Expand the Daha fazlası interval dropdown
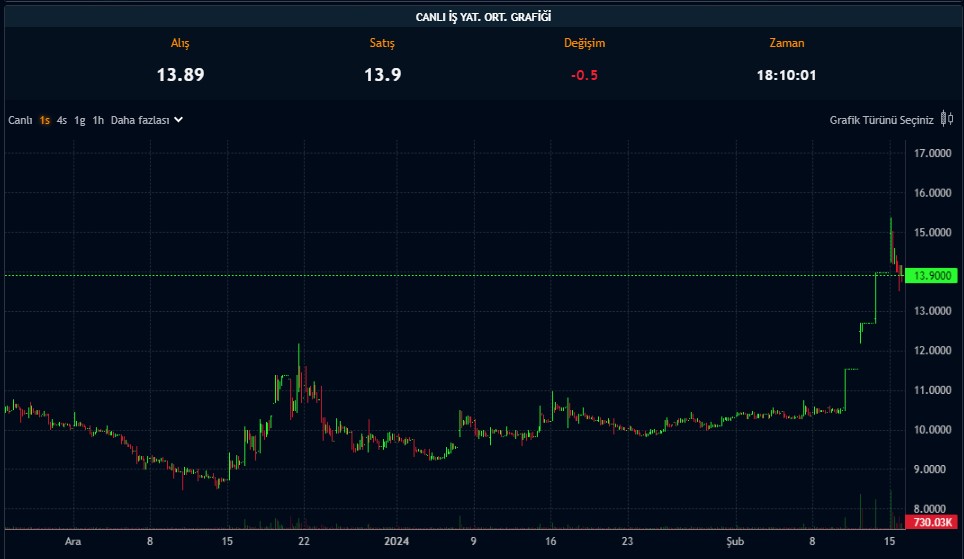This screenshot has height=559, width=964. [x=139, y=120]
